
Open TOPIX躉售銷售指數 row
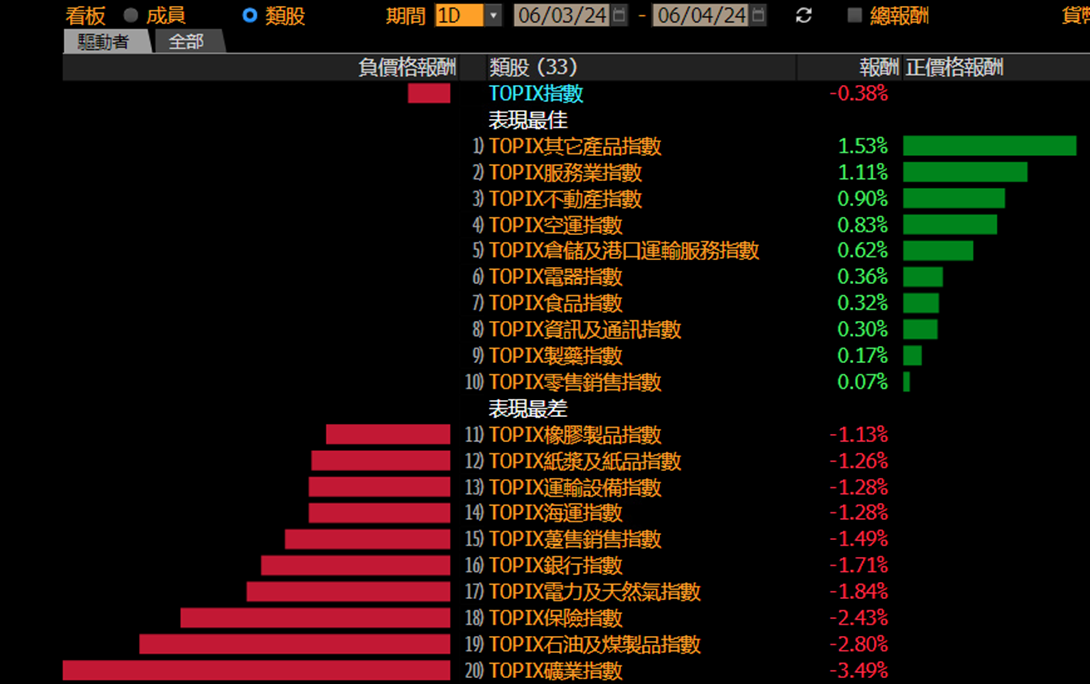(x=575, y=539)
